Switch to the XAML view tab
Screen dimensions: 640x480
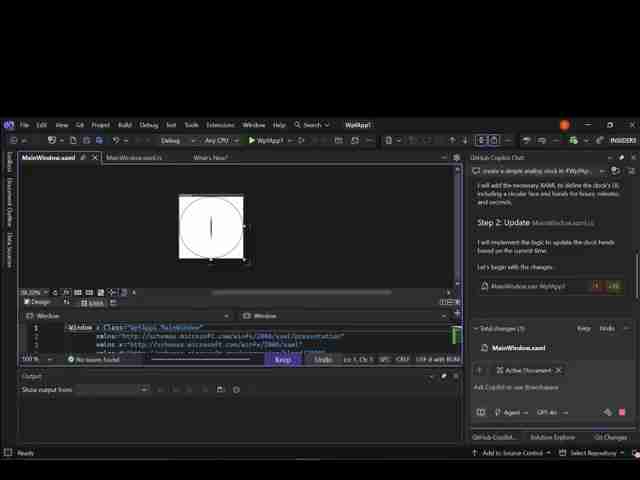pos(92,303)
